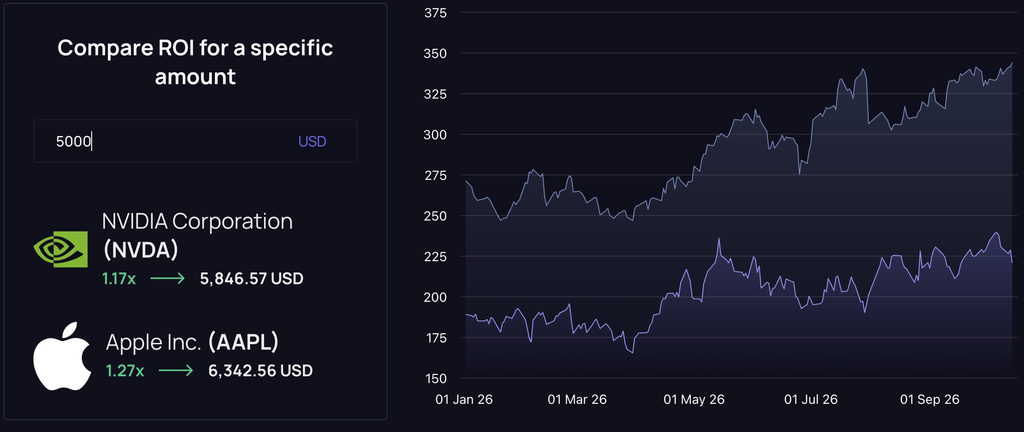Image resolution: width=1024 pixels, height=432 pixels.
Task: Click the 325 y-axis label
Action: coord(435,94)
